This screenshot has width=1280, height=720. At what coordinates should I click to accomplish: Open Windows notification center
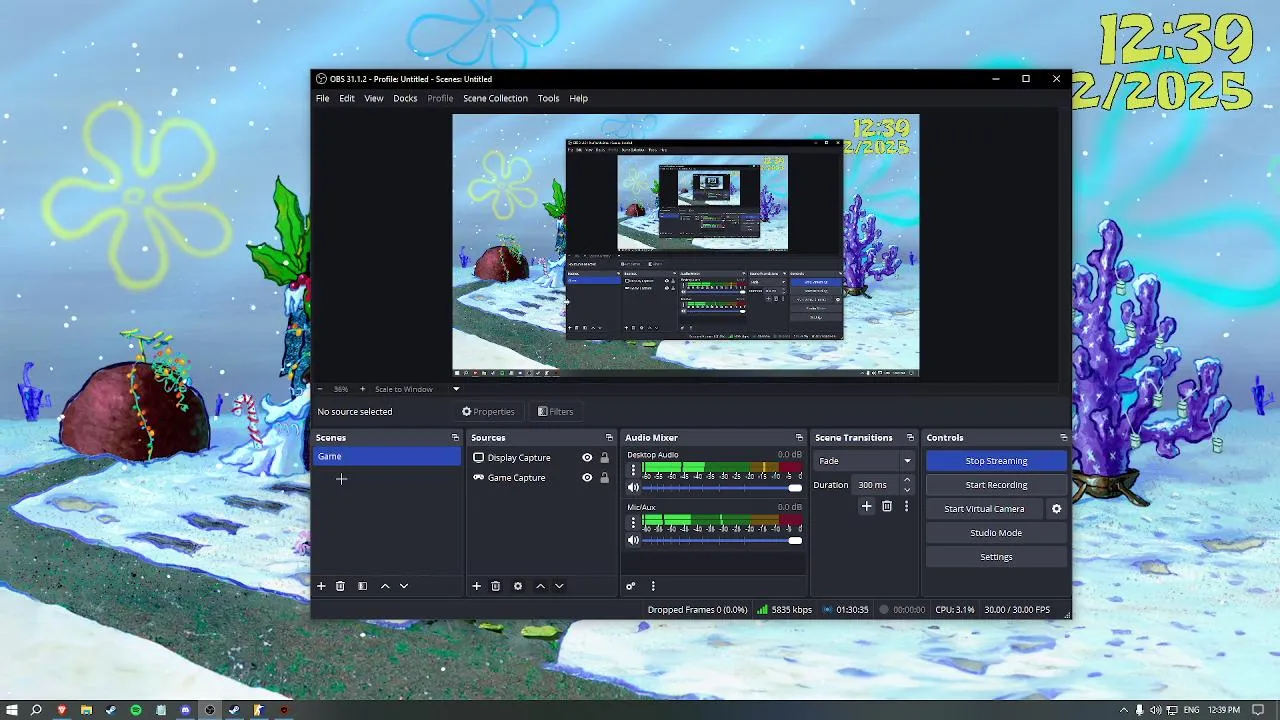(1259, 710)
